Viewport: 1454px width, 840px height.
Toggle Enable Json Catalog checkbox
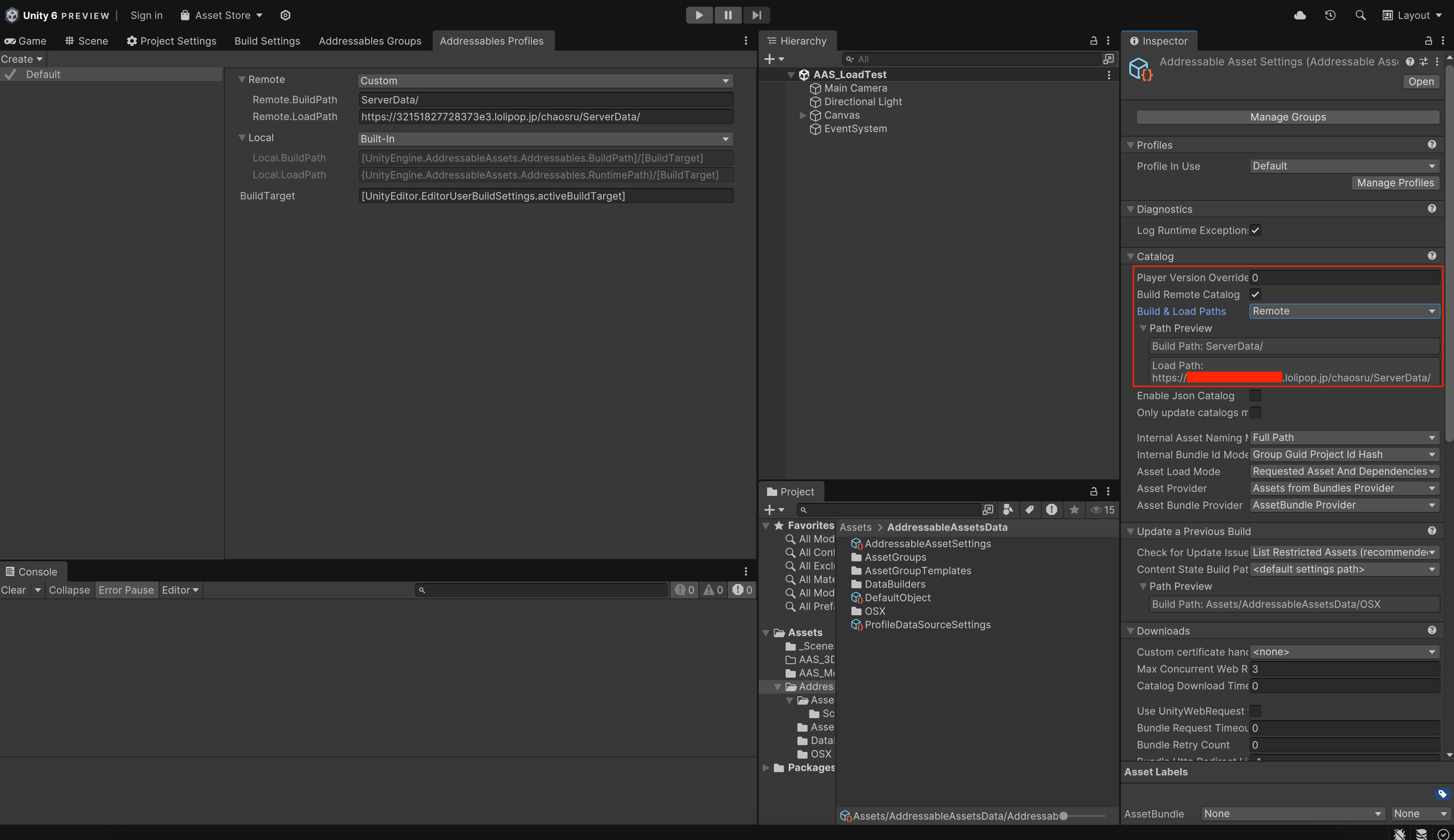pyautogui.click(x=1256, y=396)
